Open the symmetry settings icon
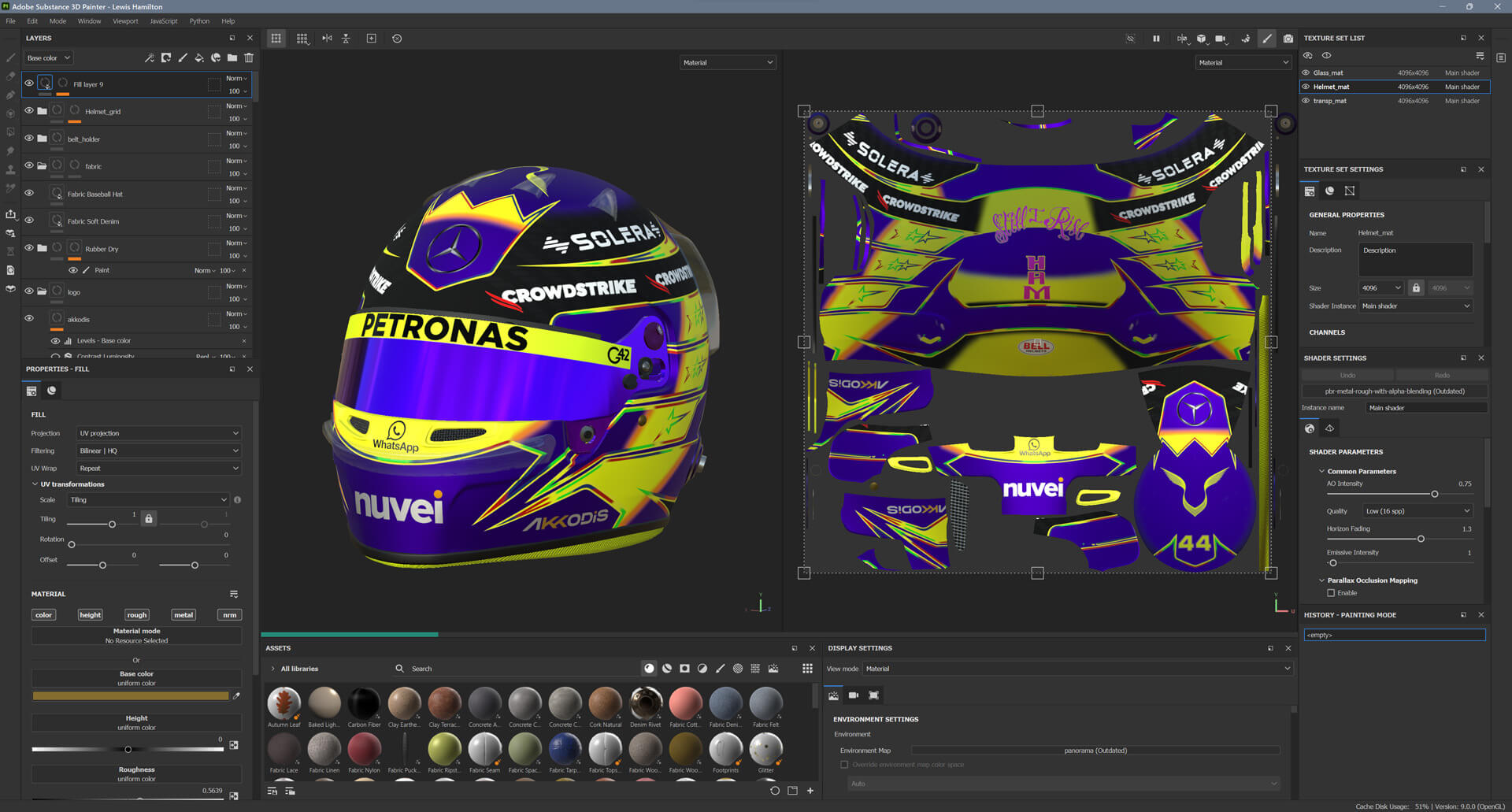This screenshot has height=812, width=1512. pos(1182,38)
